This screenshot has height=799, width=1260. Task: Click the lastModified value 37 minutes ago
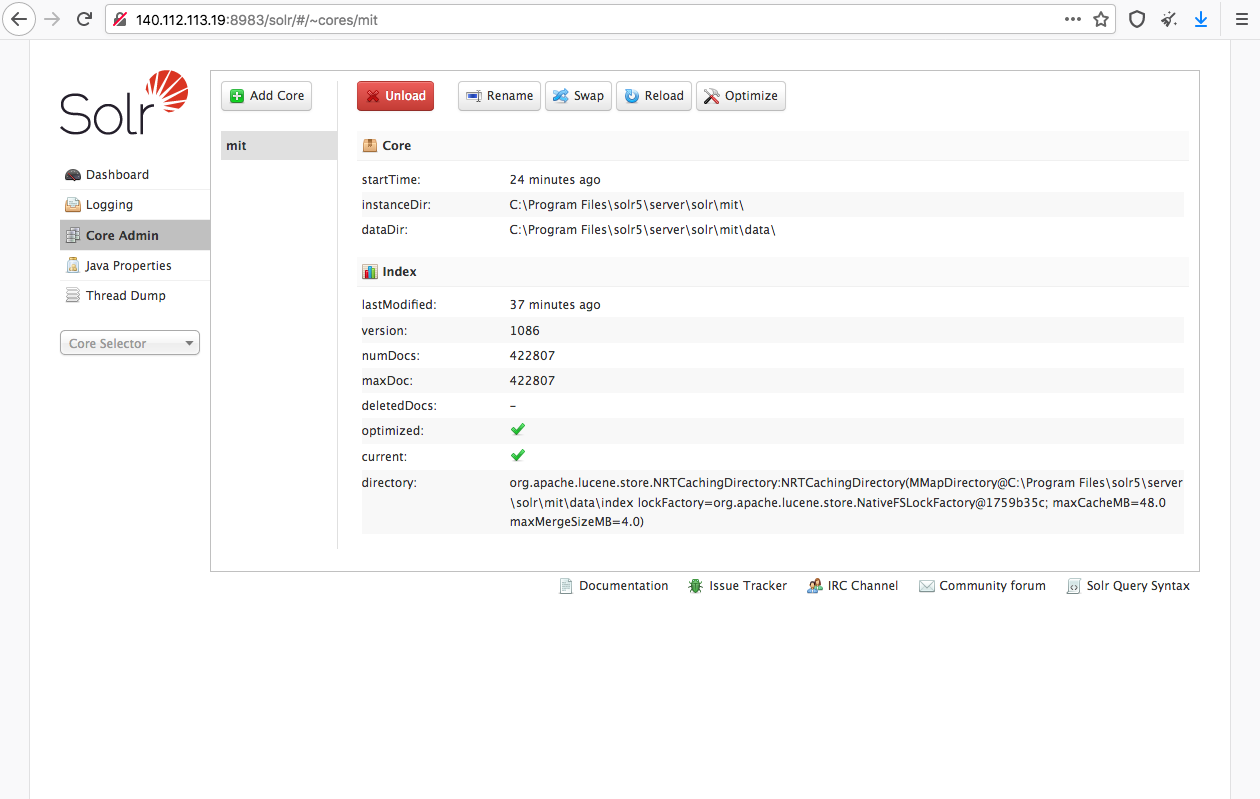(555, 305)
